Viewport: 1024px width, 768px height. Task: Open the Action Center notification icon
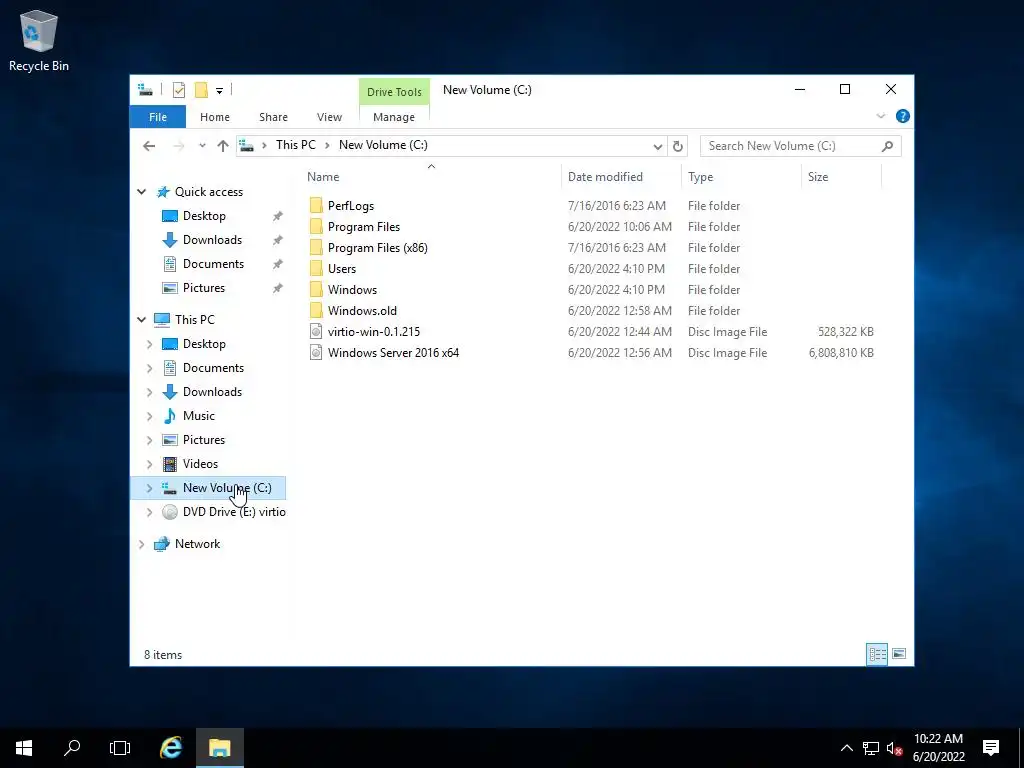[x=991, y=748]
